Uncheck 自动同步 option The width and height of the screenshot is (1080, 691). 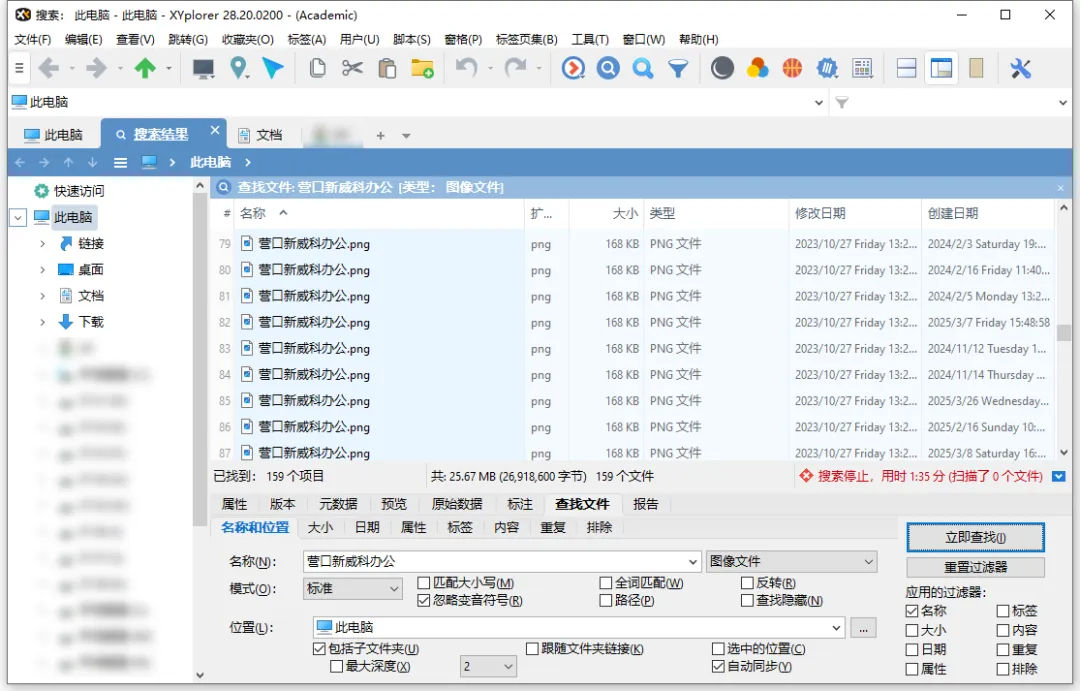coord(718,667)
